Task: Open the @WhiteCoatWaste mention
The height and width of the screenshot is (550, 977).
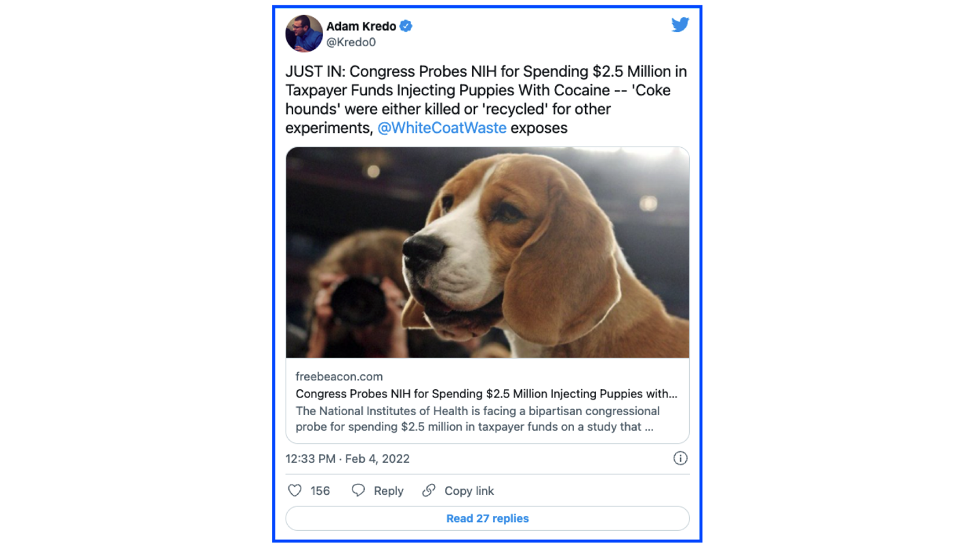Action: (441, 128)
